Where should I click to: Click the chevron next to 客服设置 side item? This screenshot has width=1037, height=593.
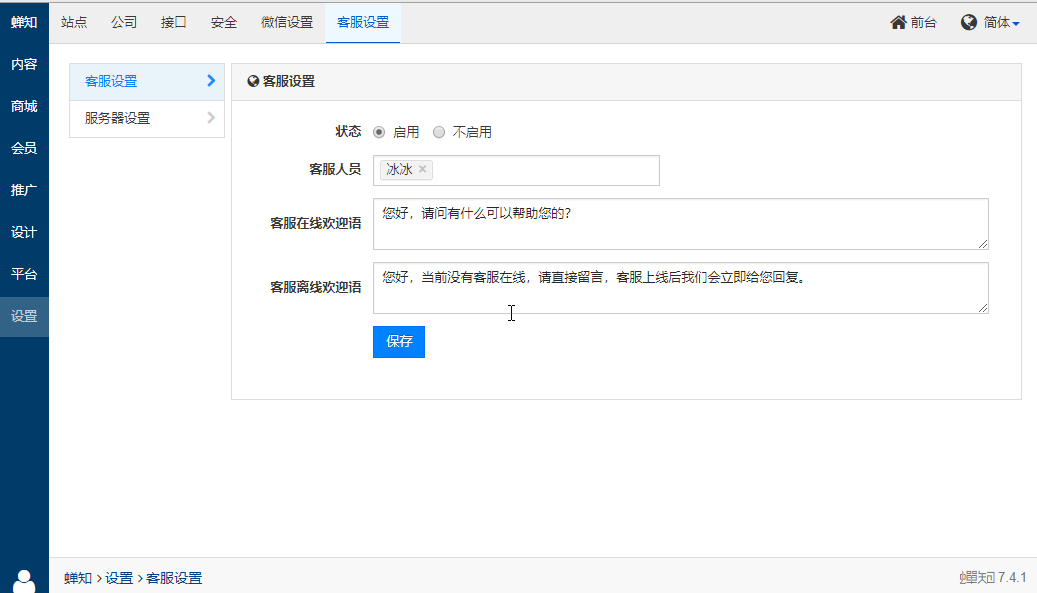click(x=211, y=81)
